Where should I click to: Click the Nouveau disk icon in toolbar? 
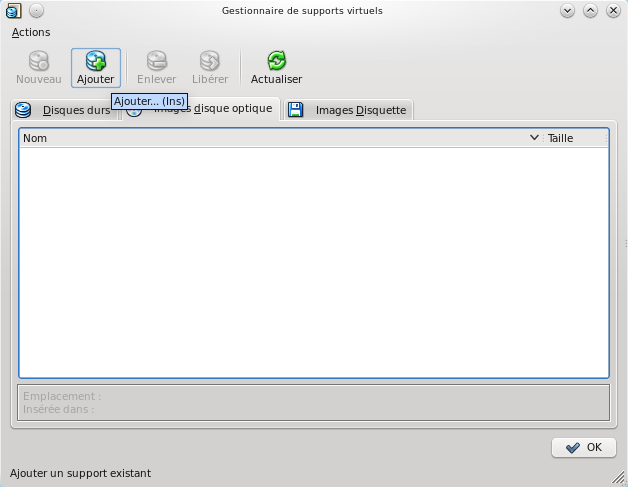coord(38,62)
